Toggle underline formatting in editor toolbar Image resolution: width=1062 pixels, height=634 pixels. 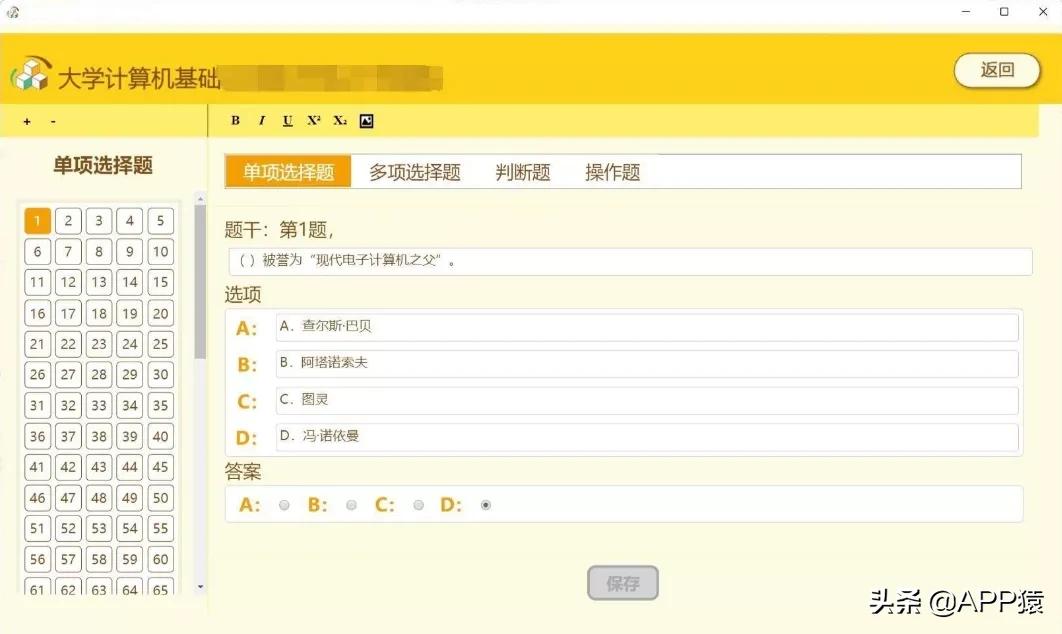[287, 121]
